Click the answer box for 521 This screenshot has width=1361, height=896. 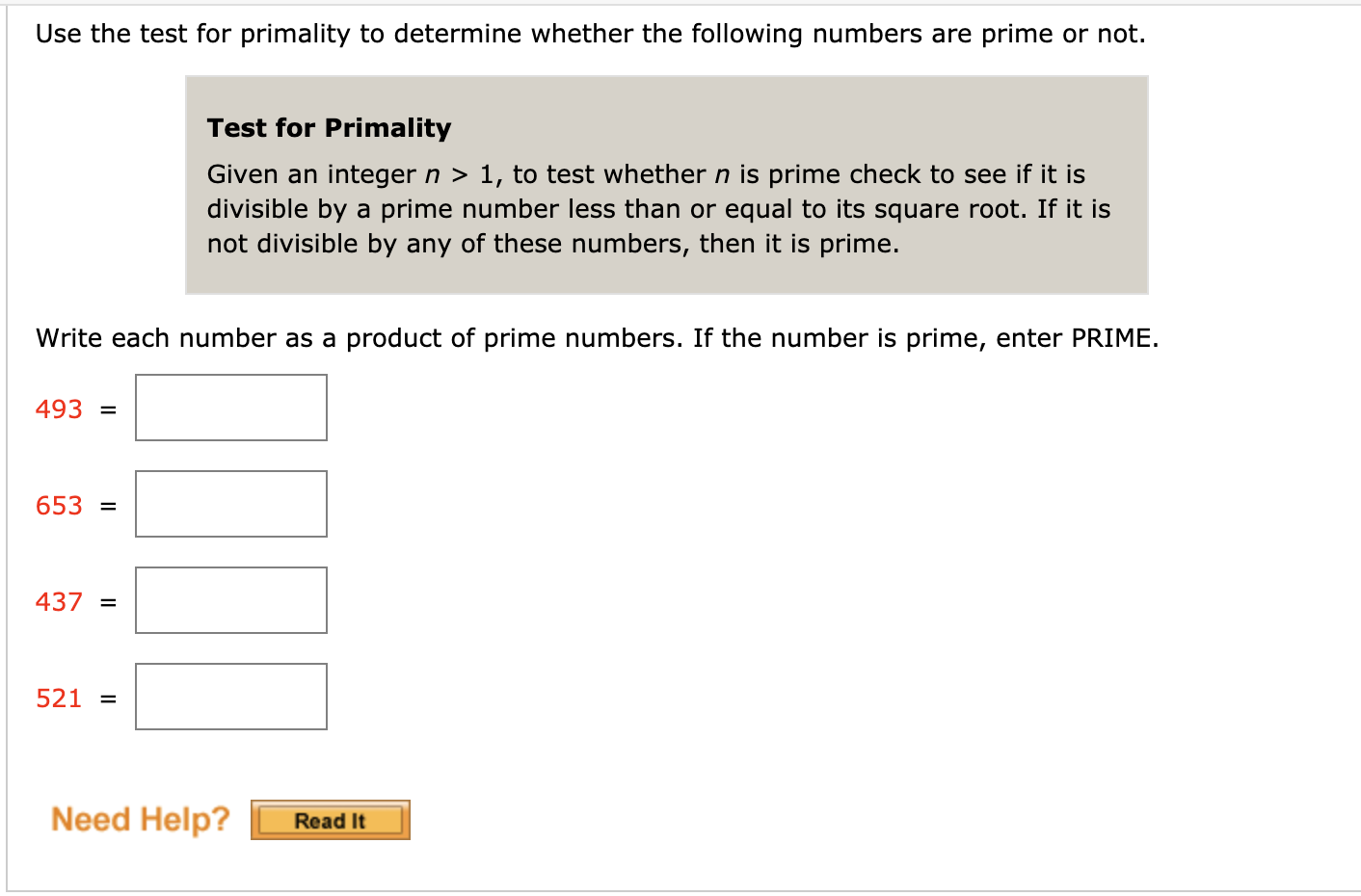pyautogui.click(x=230, y=696)
